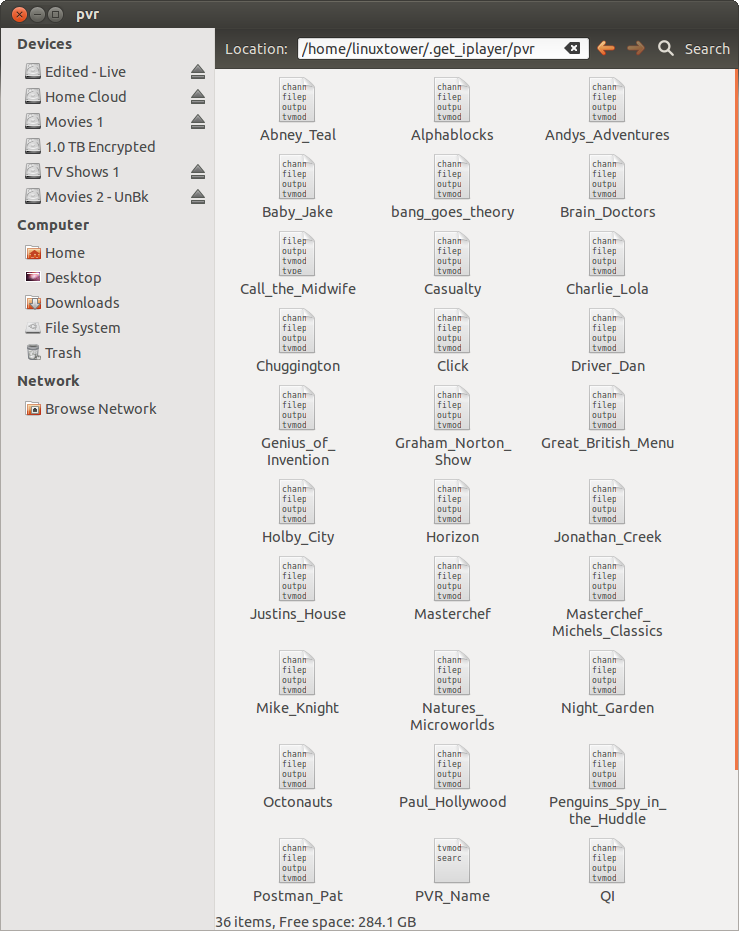Open TV Shows 1 device
Viewport: 739px width, 931px height.
82,172
